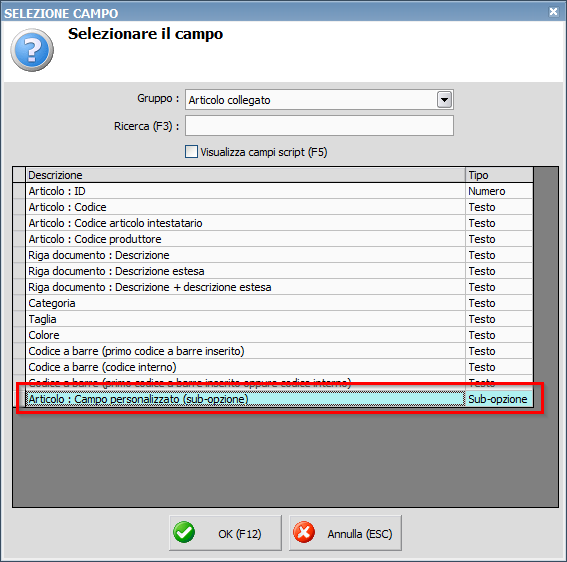Select Codice a barre (codice interno) row
567x562 pixels.
point(279,367)
